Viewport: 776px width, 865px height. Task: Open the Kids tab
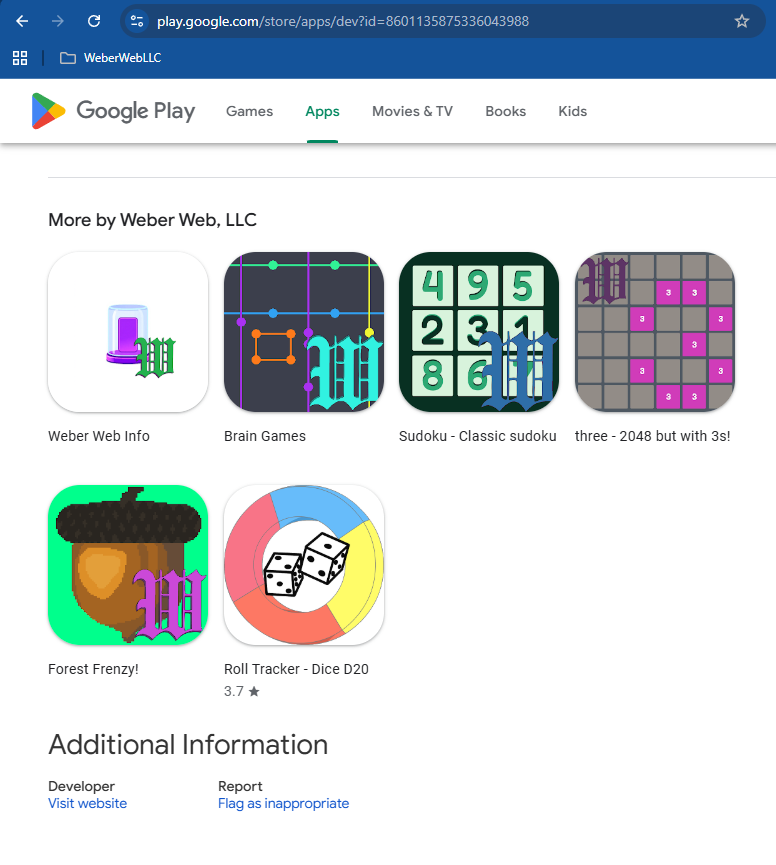point(572,111)
